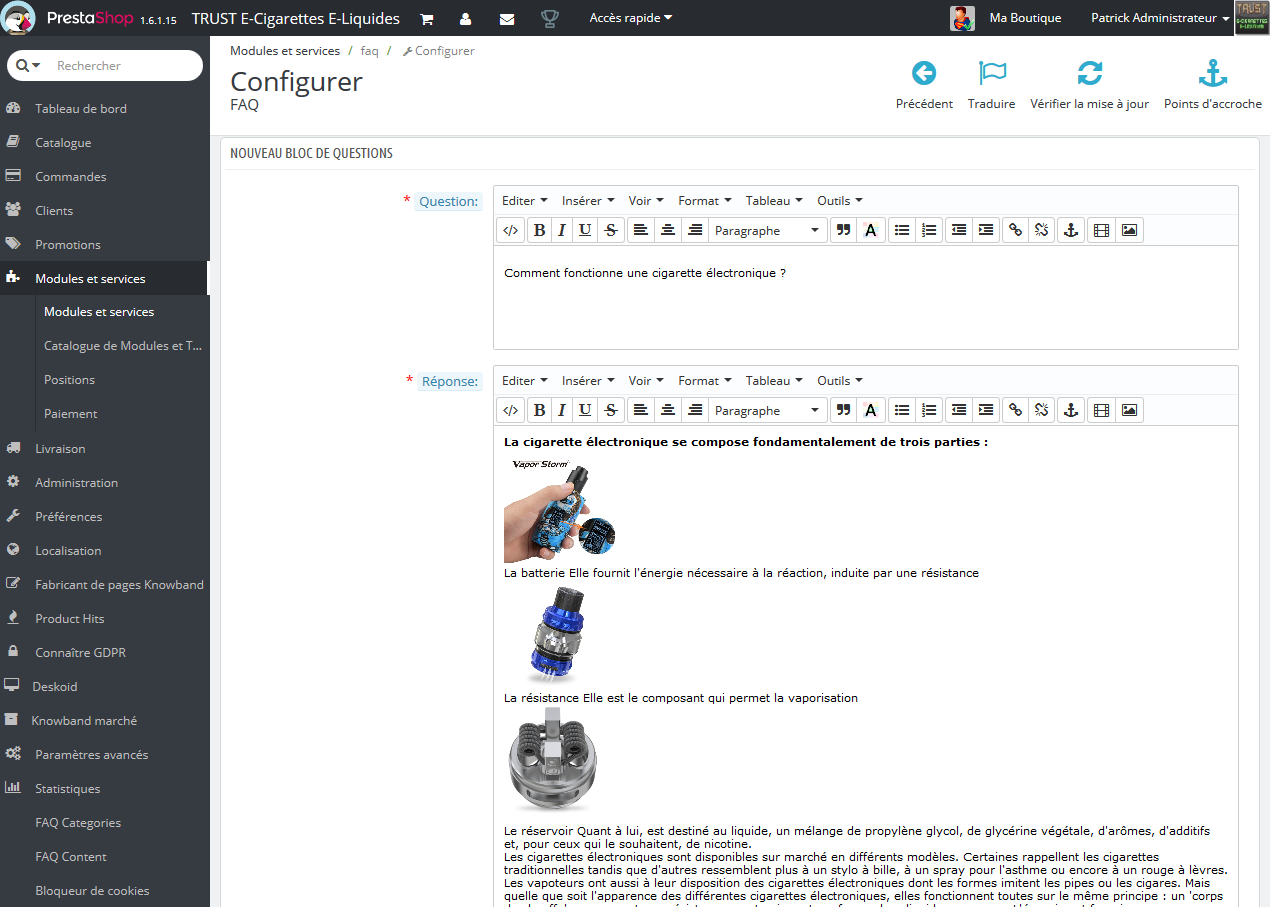This screenshot has width=1270, height=907.
Task: Click the Rechercher search field
Action: (x=125, y=66)
